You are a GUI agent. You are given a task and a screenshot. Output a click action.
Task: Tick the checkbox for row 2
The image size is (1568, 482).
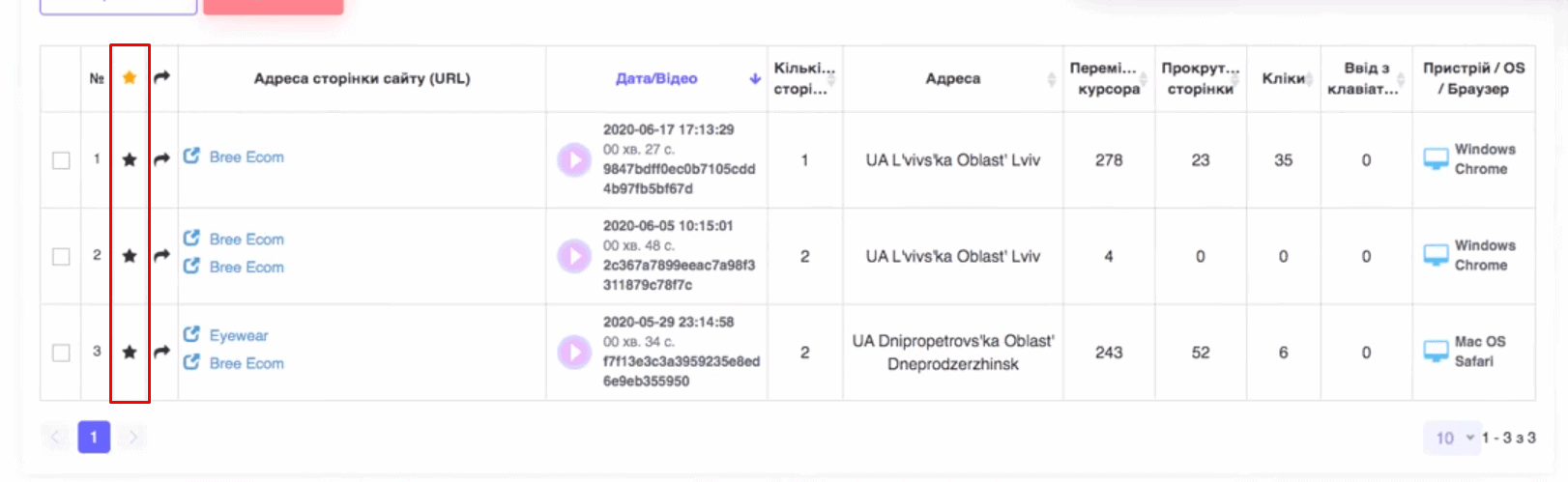pyautogui.click(x=61, y=257)
